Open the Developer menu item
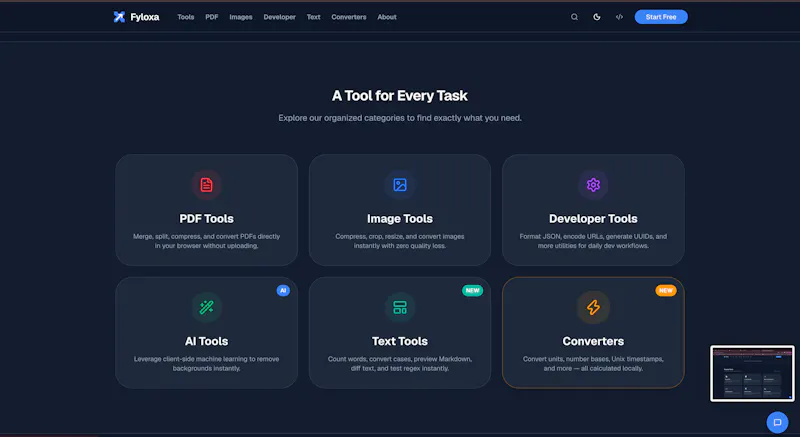This screenshot has height=437, width=800. coord(280,17)
